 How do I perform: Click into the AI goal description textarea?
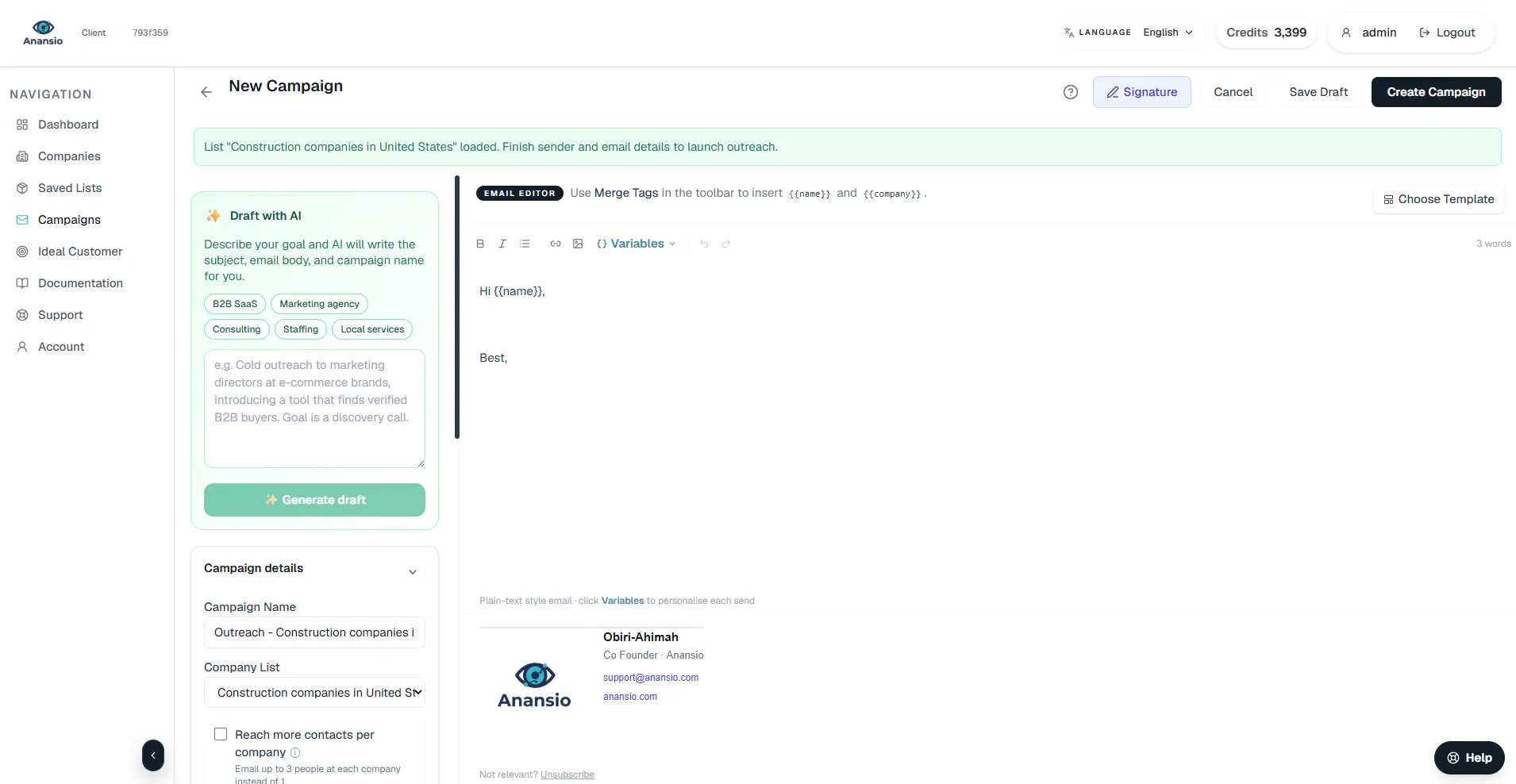(314, 409)
